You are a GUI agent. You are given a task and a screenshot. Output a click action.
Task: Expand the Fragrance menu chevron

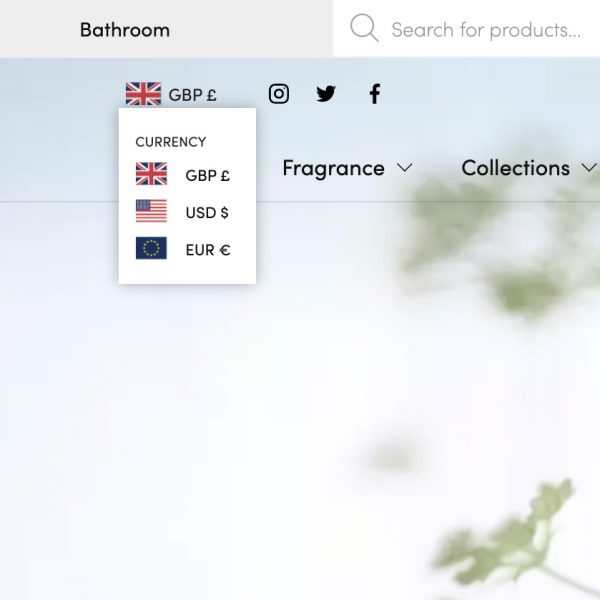[x=404, y=168]
